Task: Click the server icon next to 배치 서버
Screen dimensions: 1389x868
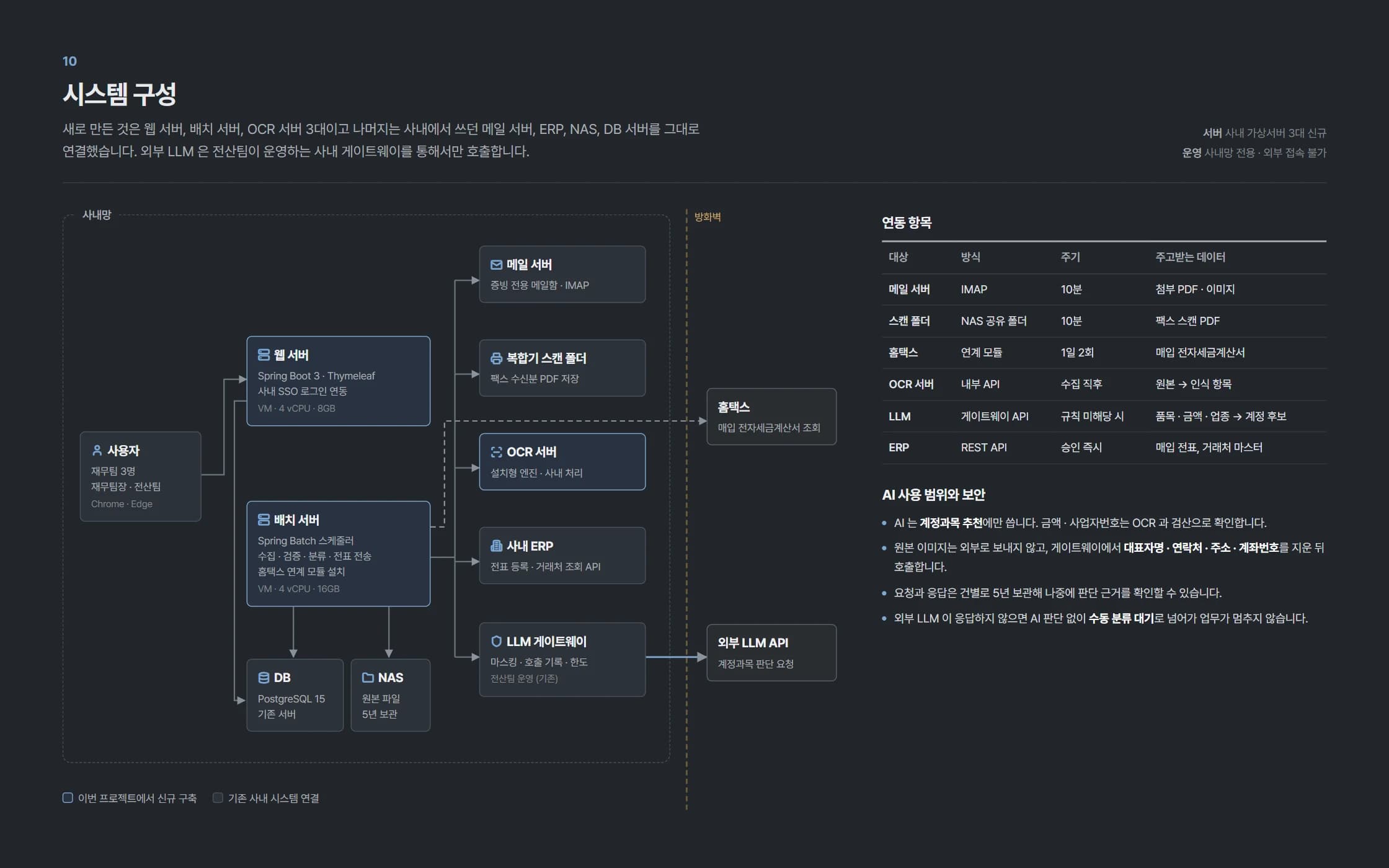Action: pos(264,520)
